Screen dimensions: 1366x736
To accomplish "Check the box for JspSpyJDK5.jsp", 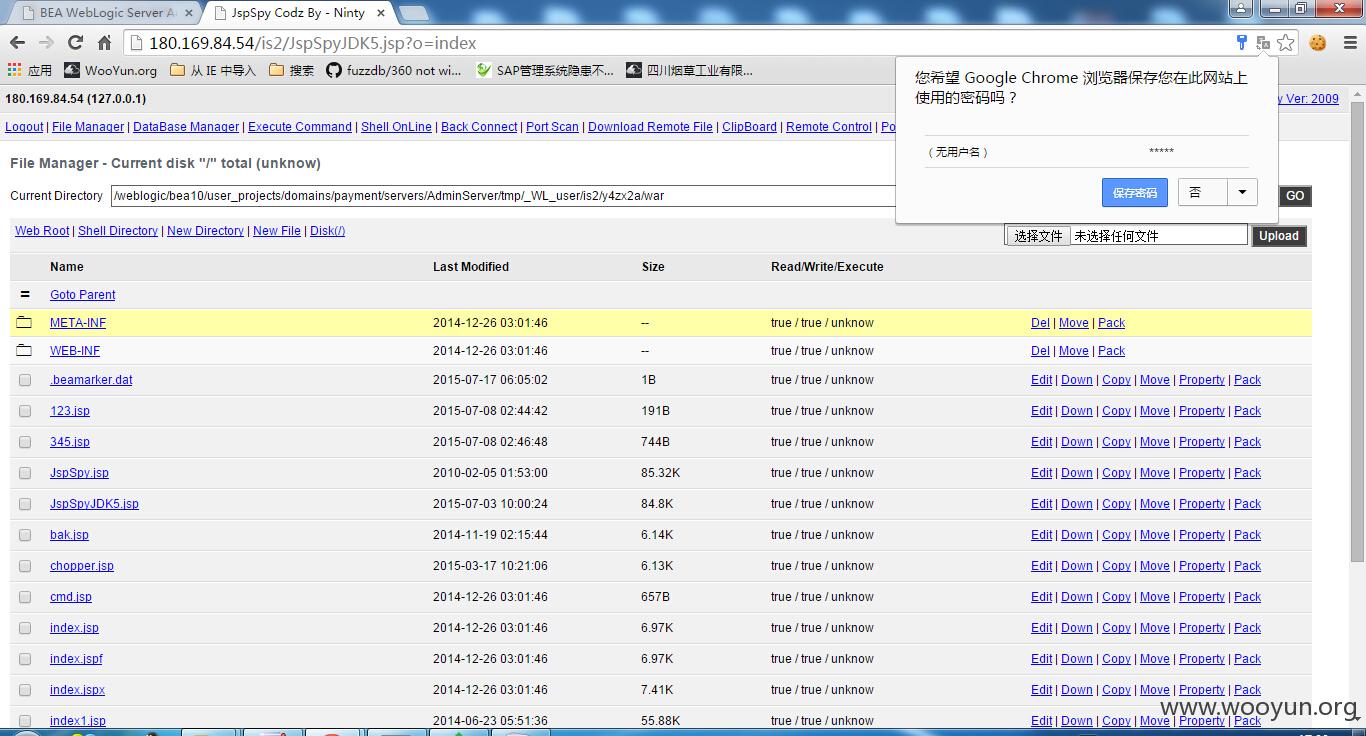I will tap(25, 504).
